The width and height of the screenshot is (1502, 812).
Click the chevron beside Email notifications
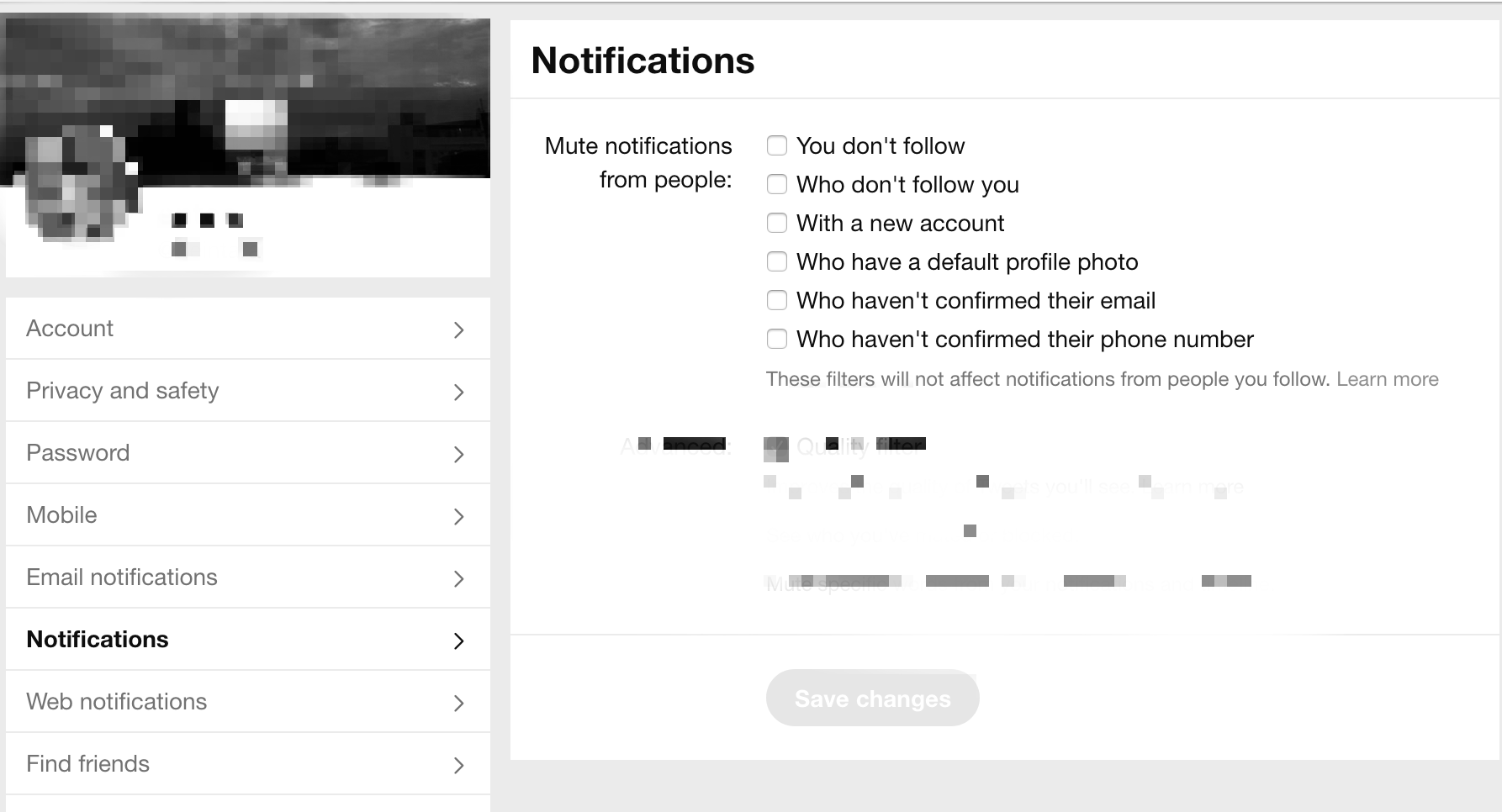[x=458, y=578]
